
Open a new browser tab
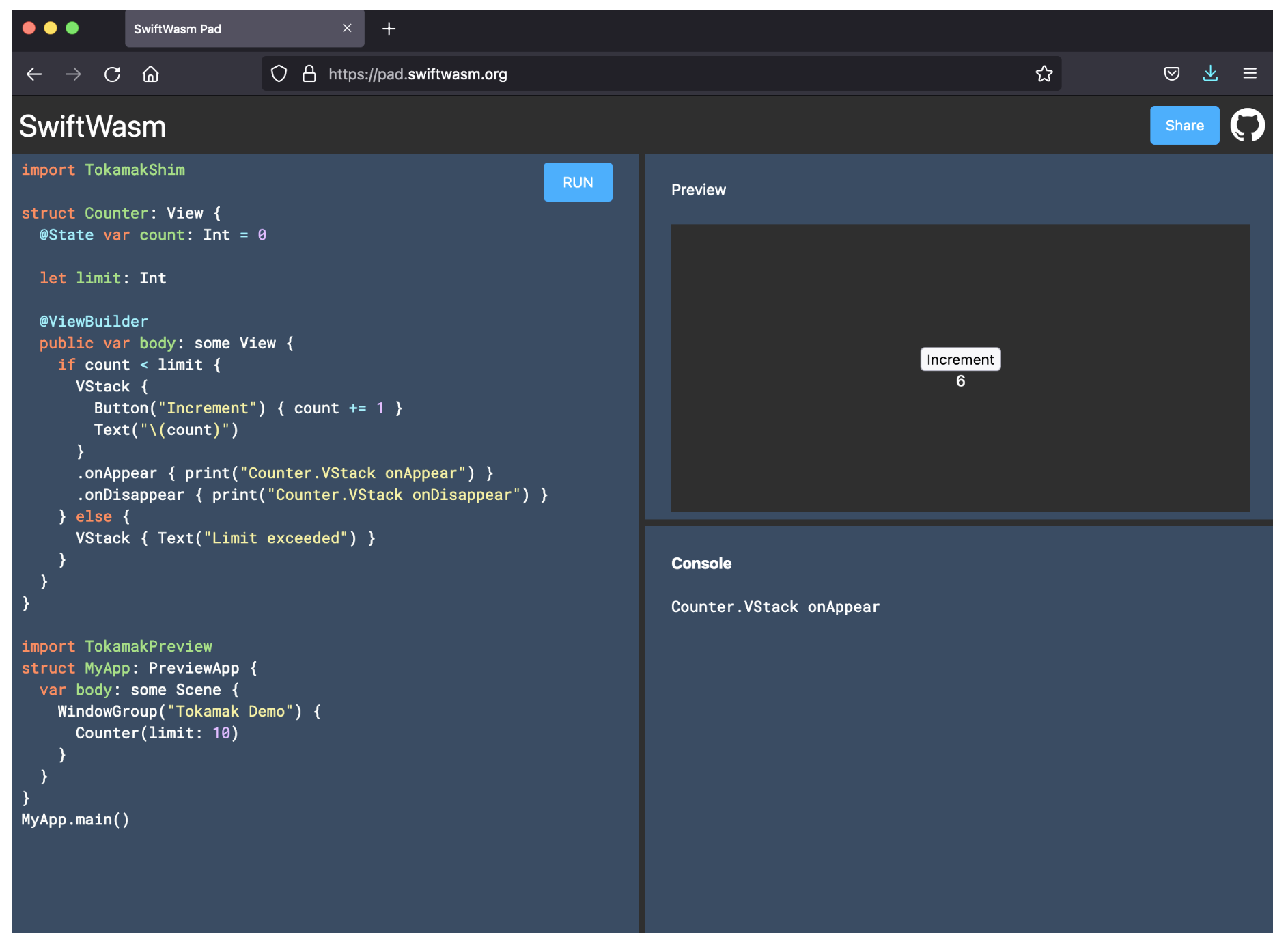point(389,29)
